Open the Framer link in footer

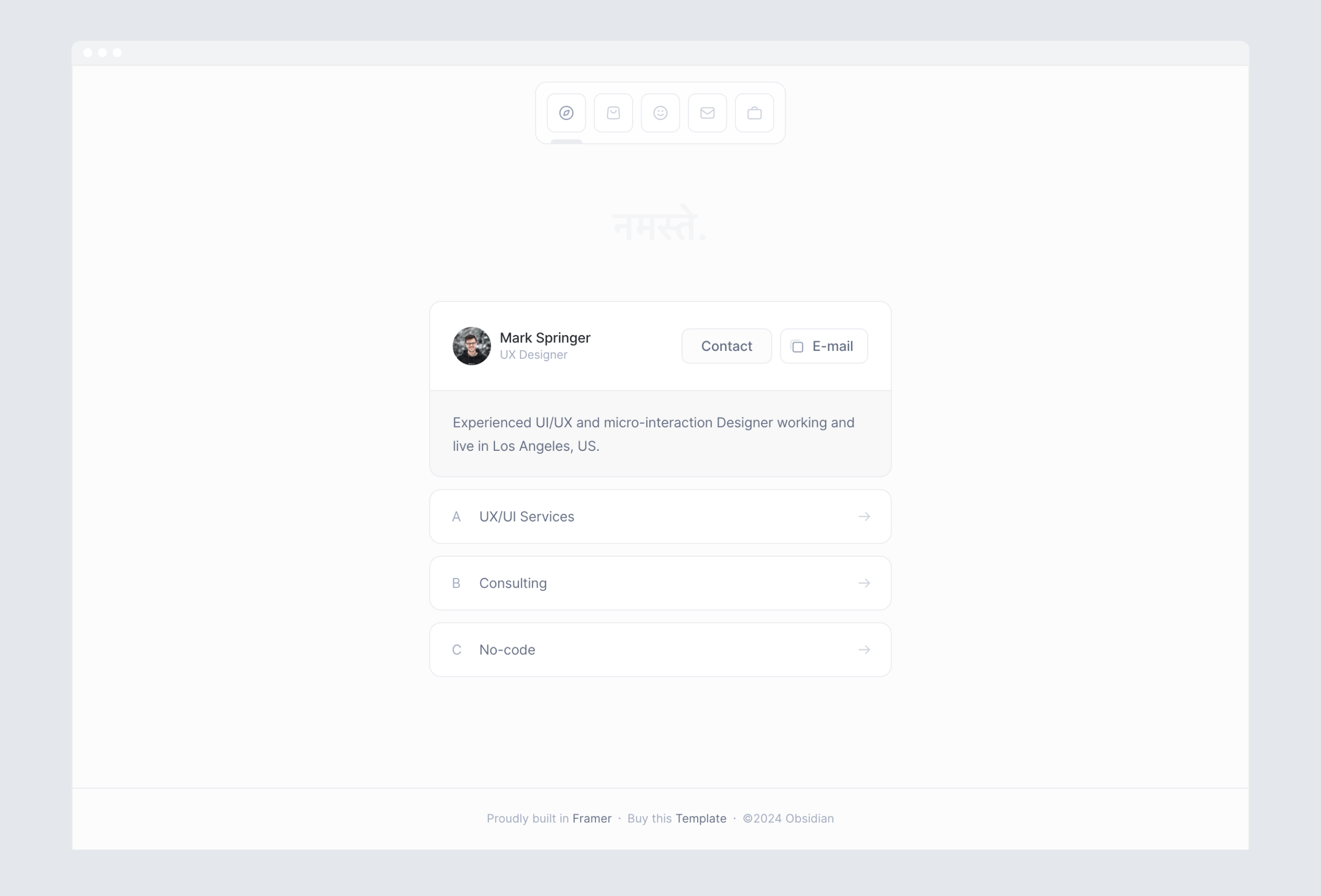(x=591, y=818)
